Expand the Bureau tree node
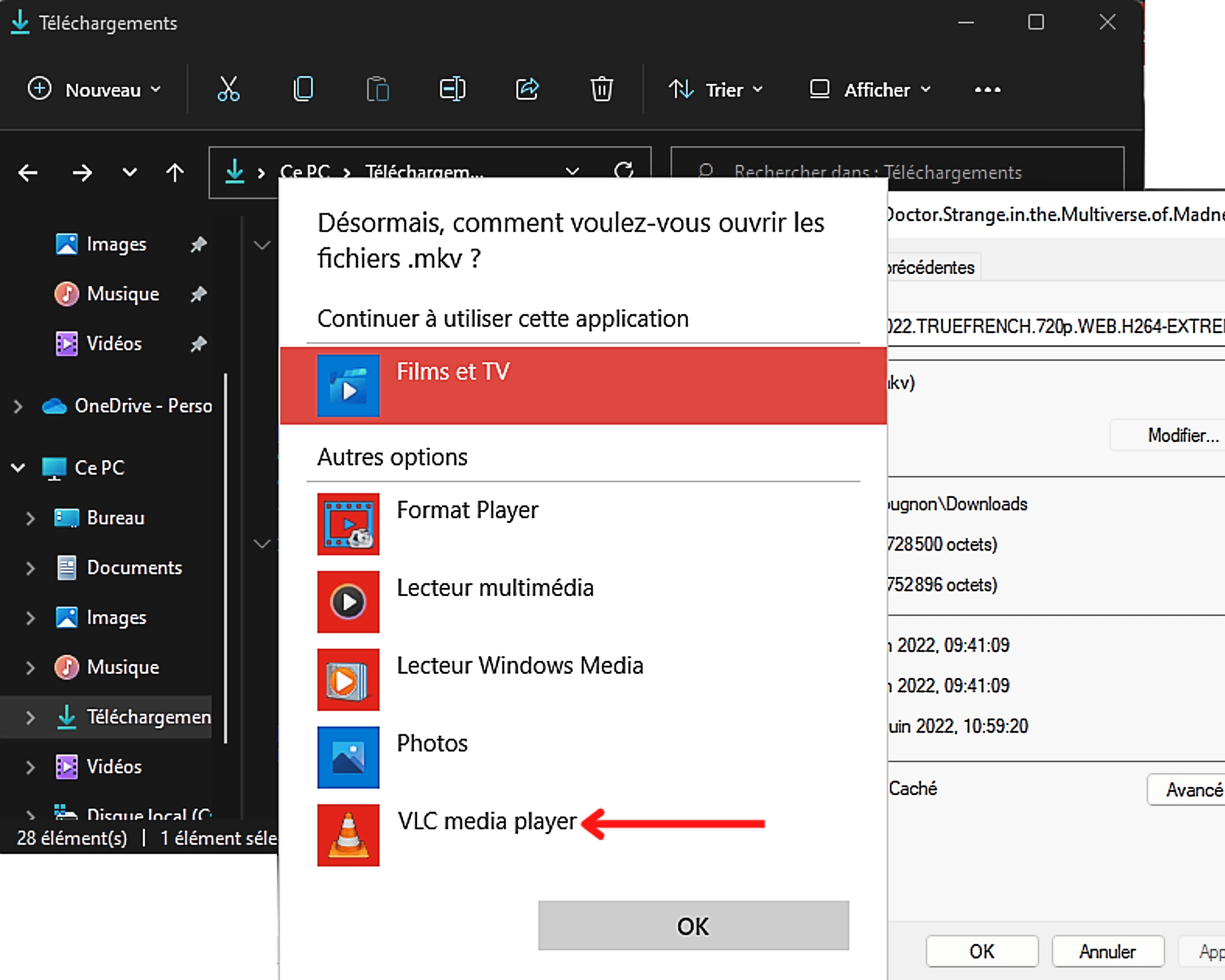Image resolution: width=1225 pixels, height=980 pixels. (30, 518)
